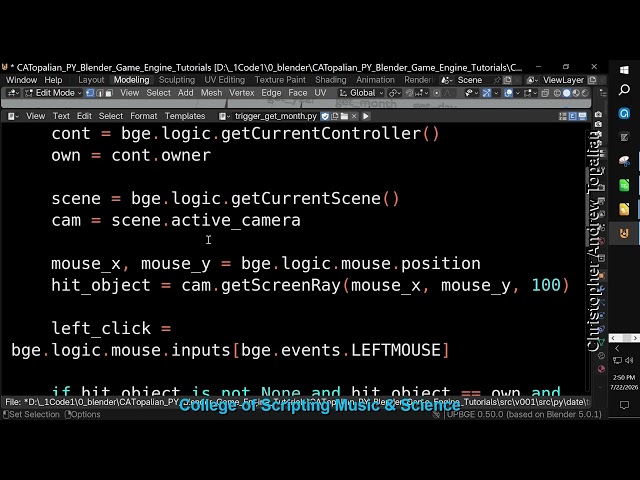This screenshot has height=480, width=640.
Task: Open the Windows notification center
Action: [624, 405]
